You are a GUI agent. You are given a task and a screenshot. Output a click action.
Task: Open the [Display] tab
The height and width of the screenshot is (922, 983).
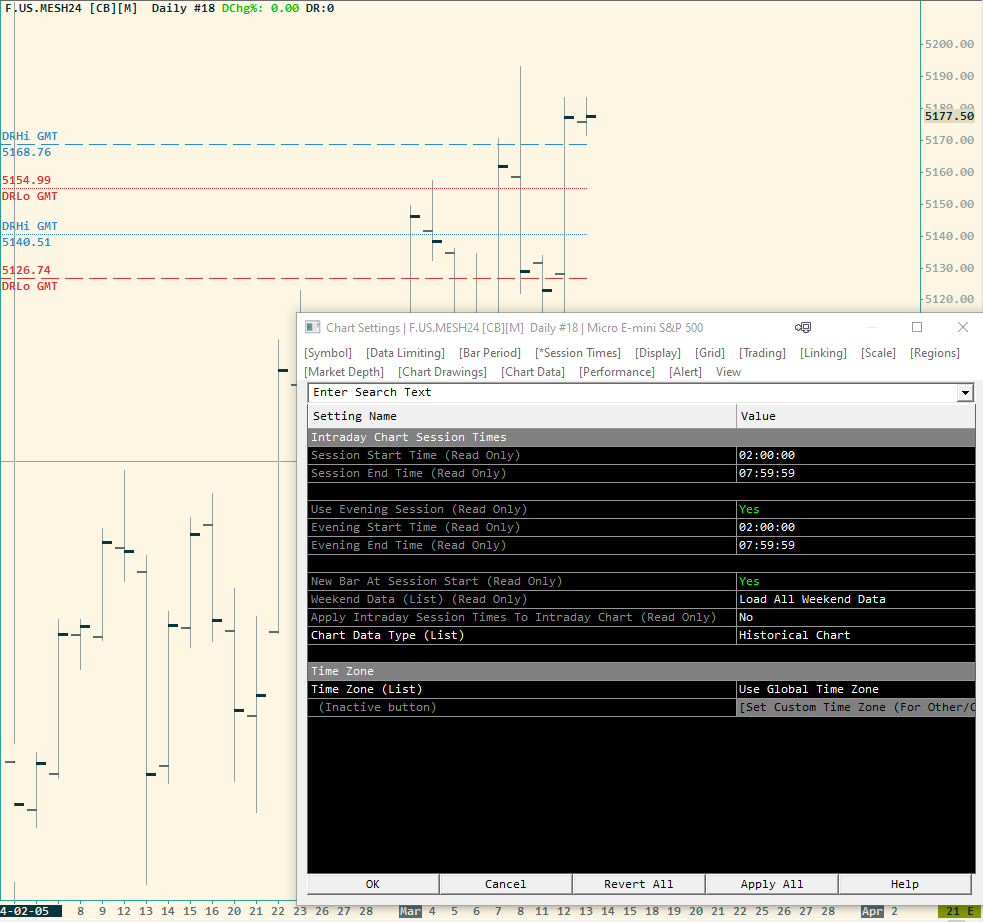[x=658, y=353]
